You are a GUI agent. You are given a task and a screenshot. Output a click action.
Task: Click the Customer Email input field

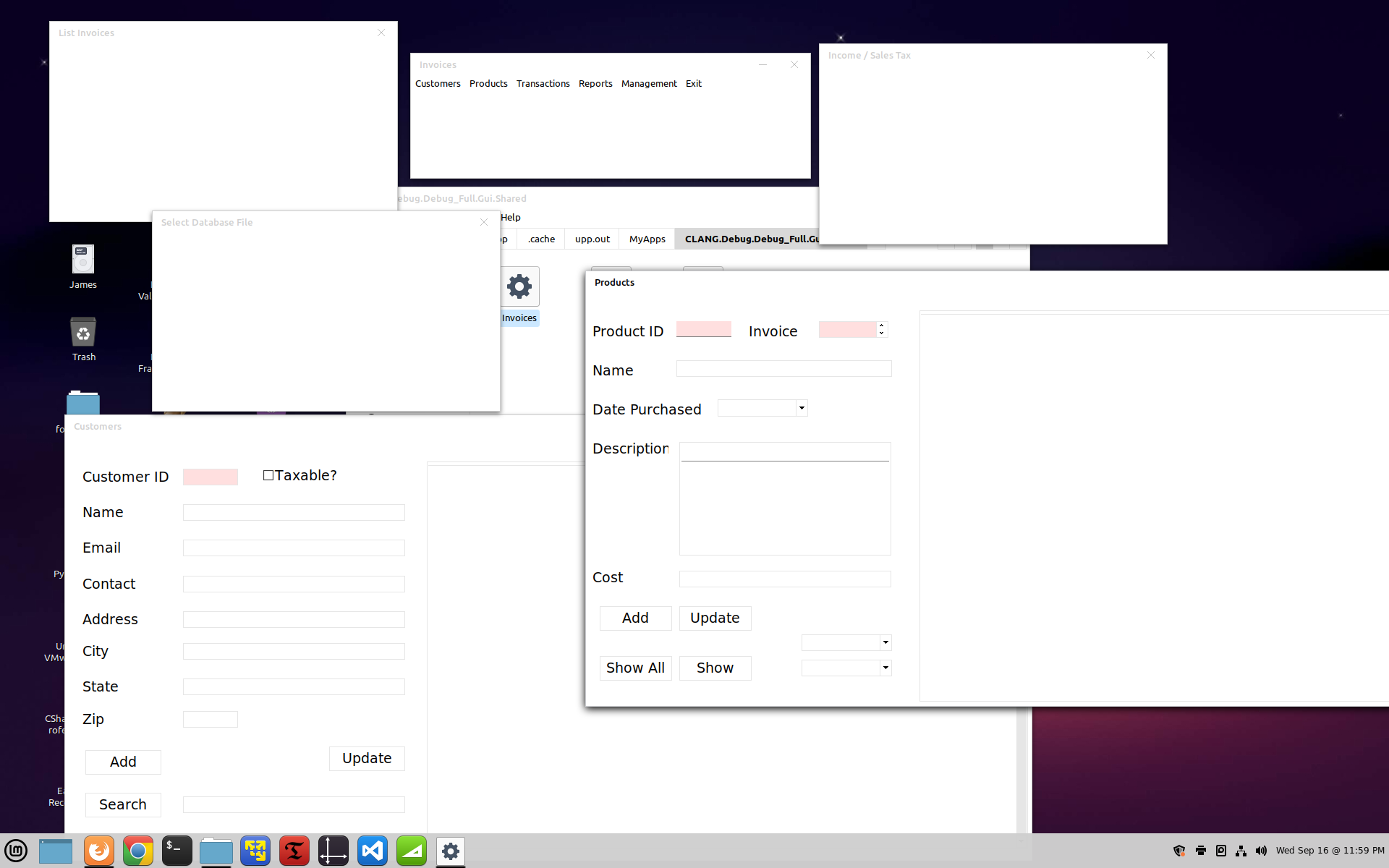pos(294,548)
